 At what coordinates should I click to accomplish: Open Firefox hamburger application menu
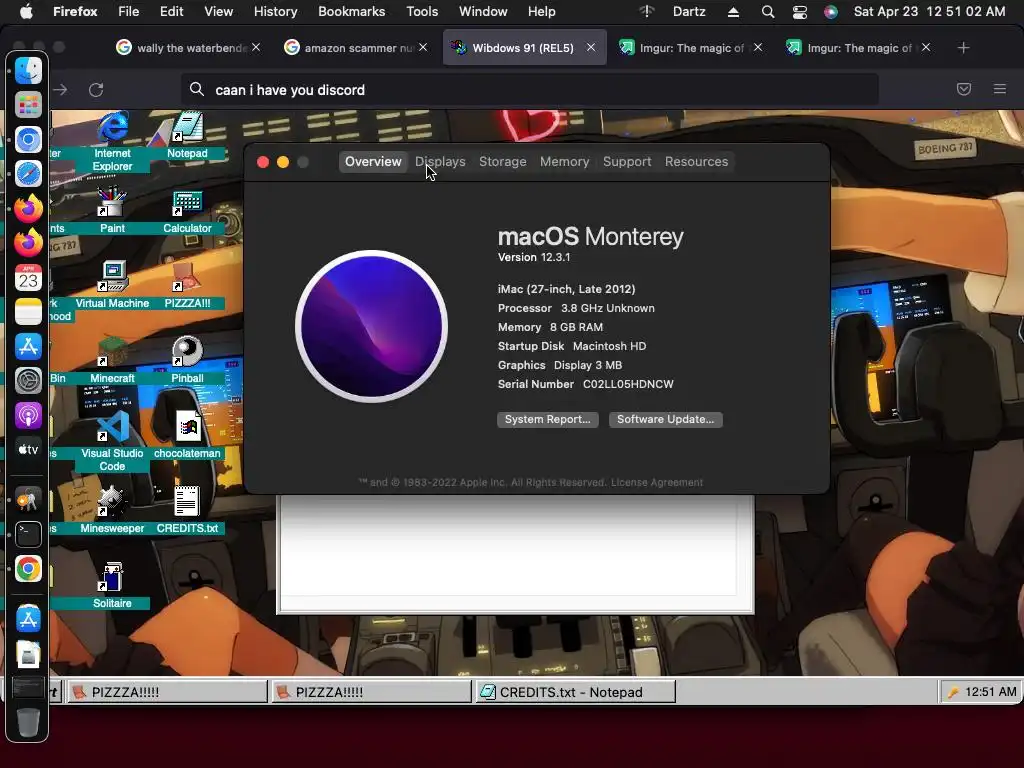point(999,89)
